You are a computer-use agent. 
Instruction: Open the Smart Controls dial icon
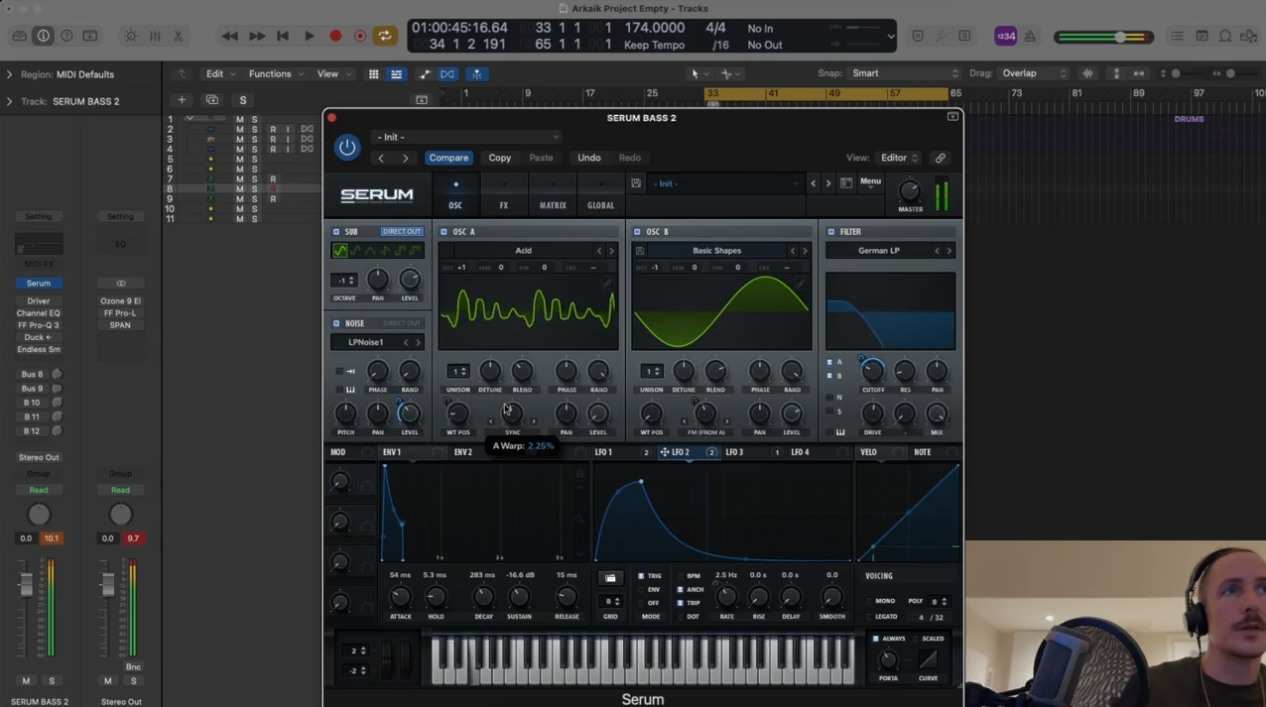[131, 36]
